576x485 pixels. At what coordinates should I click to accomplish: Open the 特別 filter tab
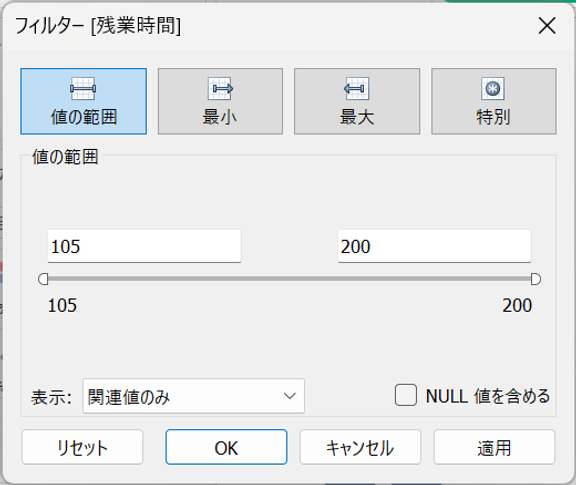coord(494,101)
